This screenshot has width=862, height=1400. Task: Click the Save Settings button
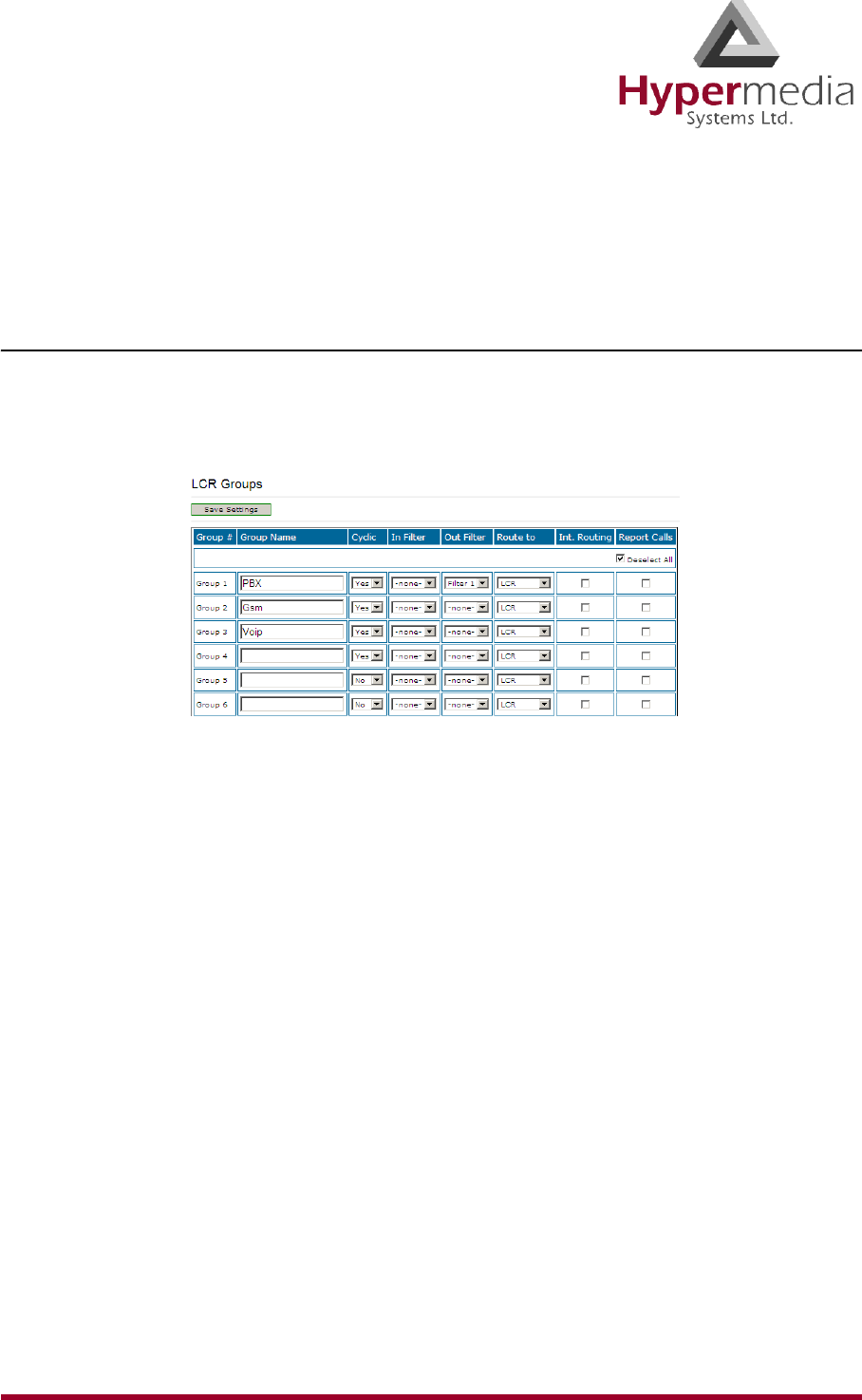pyautogui.click(x=232, y=510)
